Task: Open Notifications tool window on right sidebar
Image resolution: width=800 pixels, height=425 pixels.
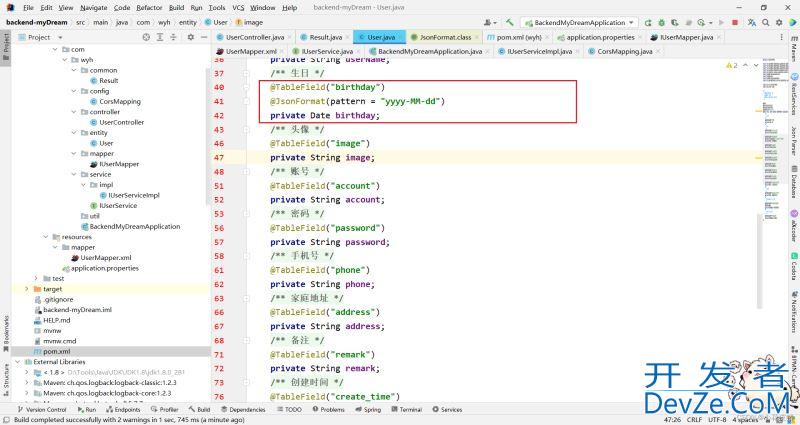Action: [x=794, y=313]
